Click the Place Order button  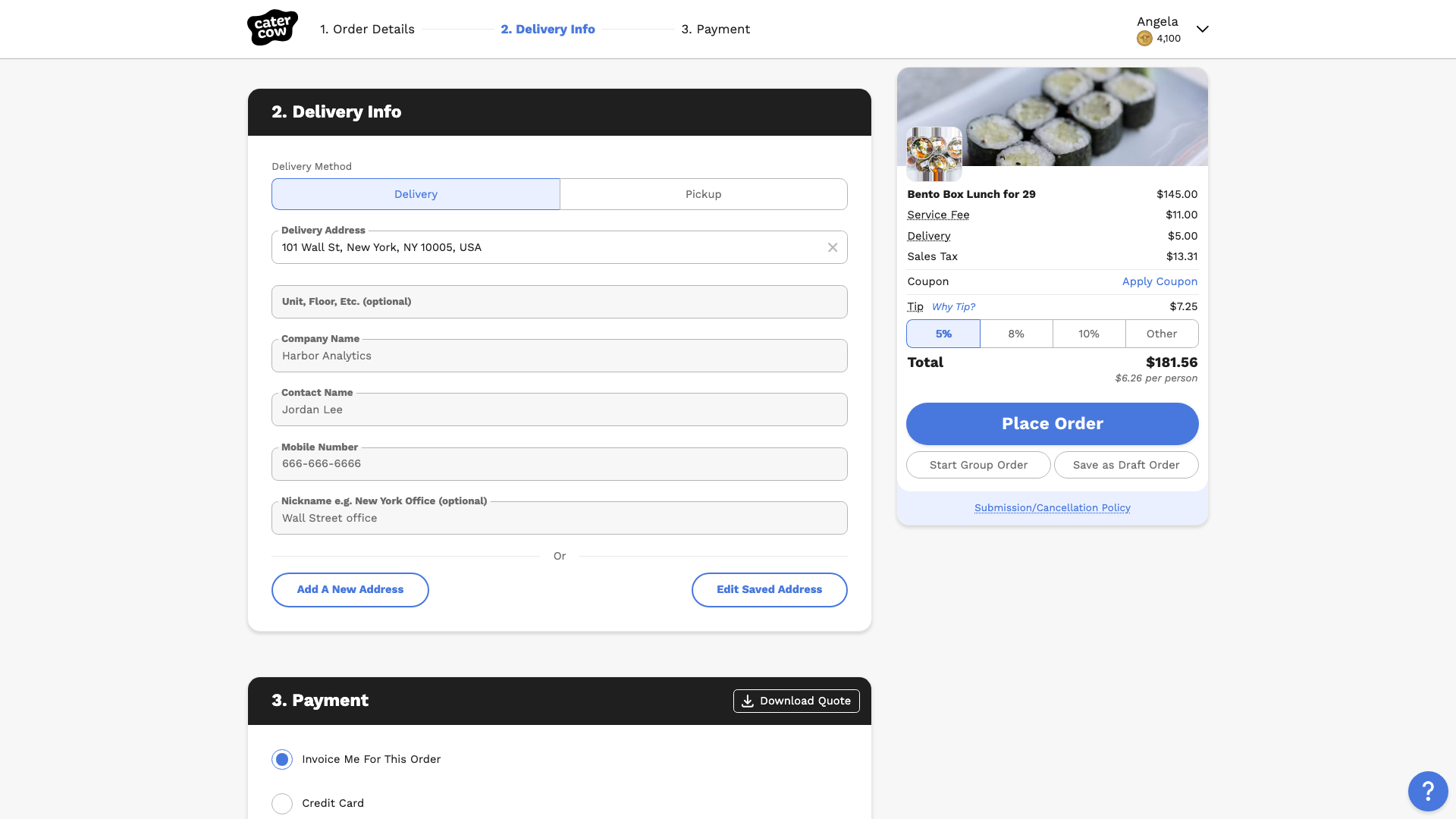1053,424
